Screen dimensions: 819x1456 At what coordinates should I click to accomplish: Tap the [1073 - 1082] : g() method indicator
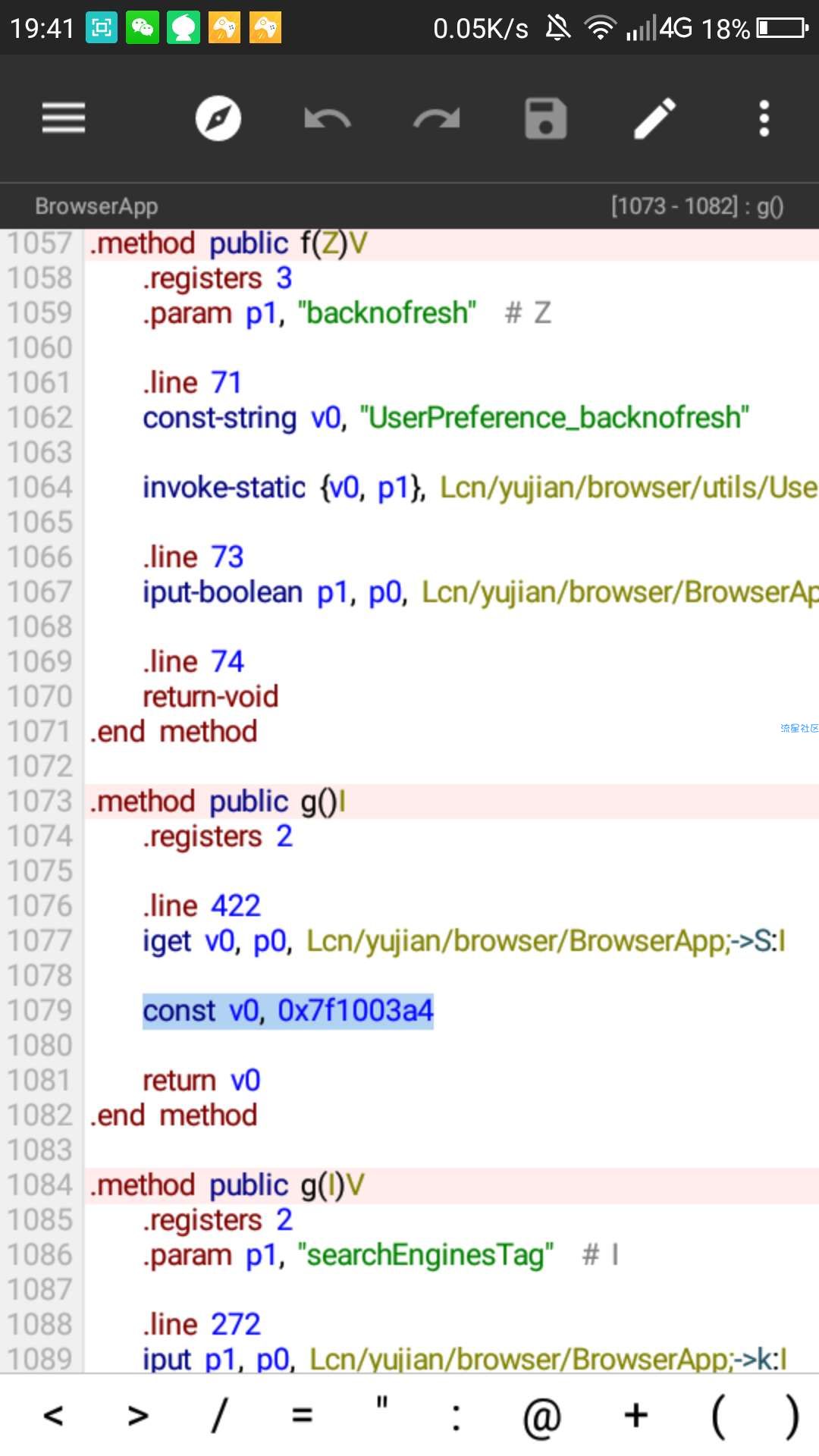[698, 206]
